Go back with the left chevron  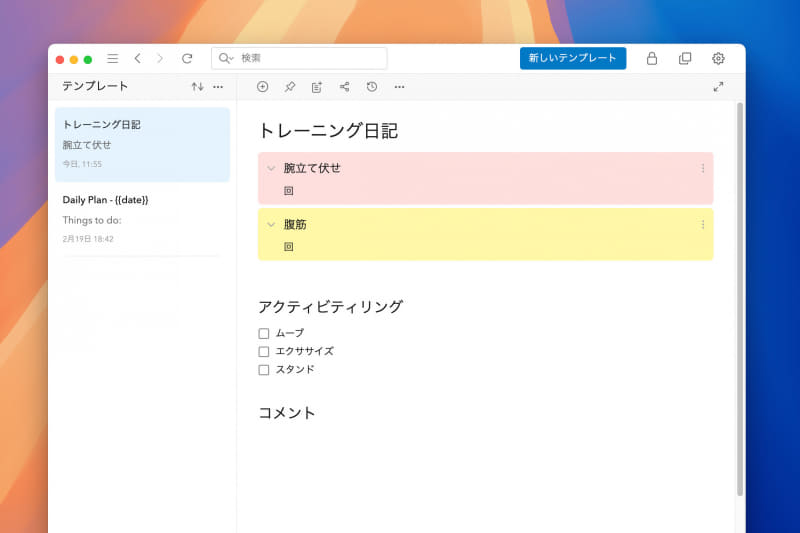[137, 59]
